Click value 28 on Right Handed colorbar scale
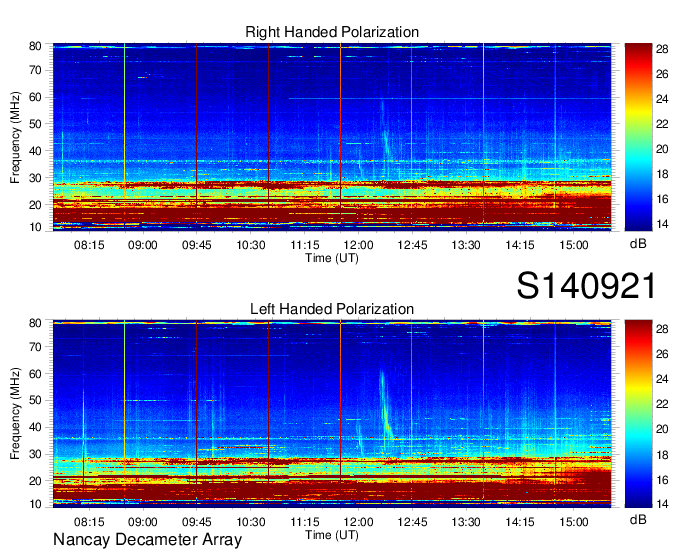 click(x=662, y=49)
